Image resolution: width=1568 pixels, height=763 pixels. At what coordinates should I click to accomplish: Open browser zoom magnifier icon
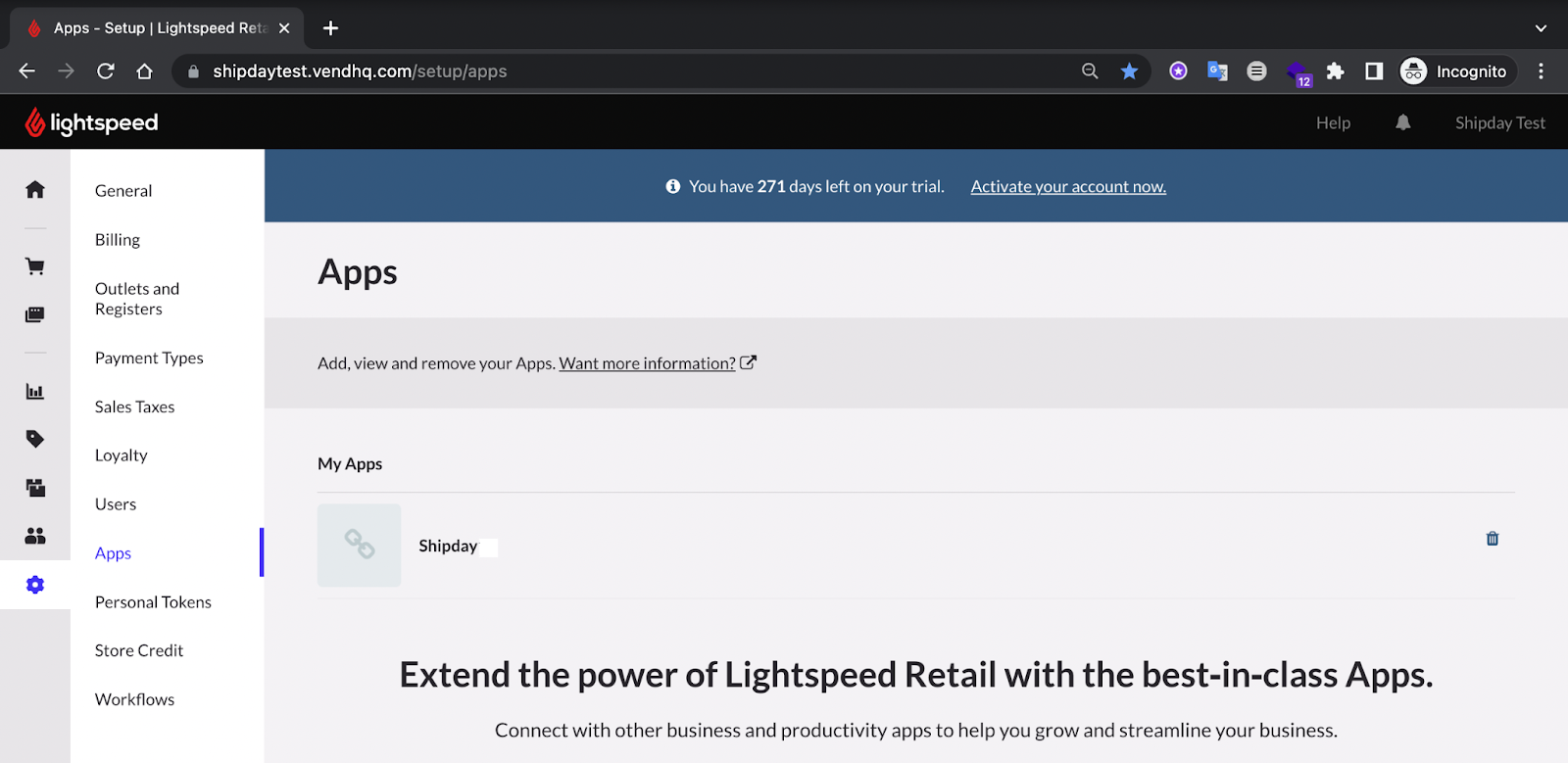pos(1090,71)
